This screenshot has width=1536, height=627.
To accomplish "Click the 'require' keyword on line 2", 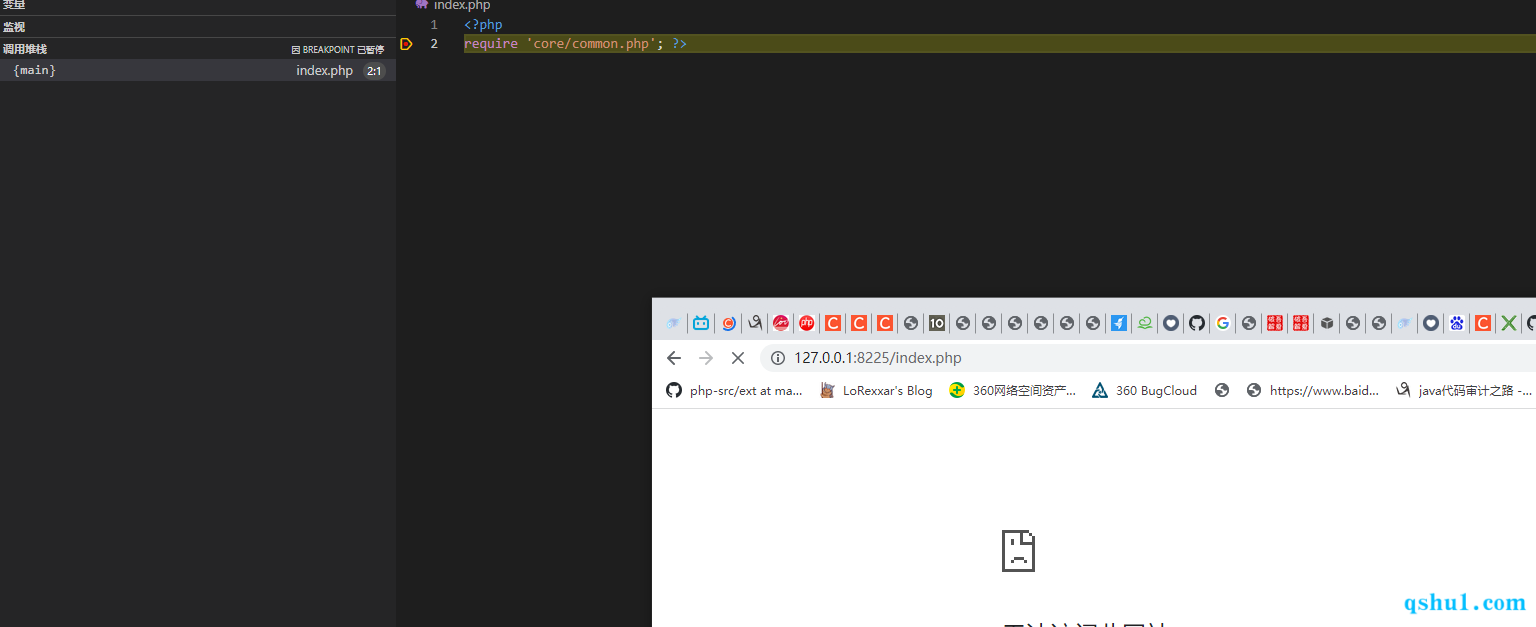I will coord(491,44).
